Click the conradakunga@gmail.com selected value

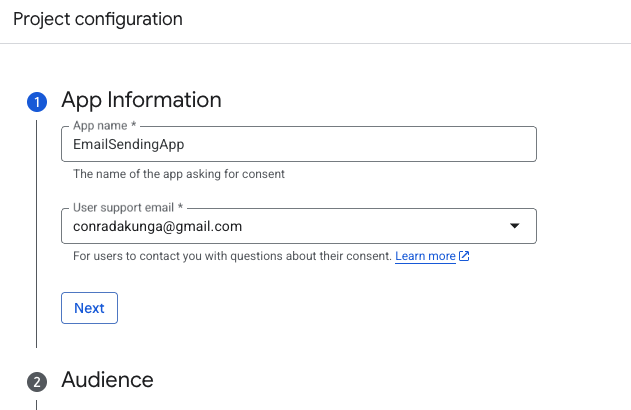(158, 227)
